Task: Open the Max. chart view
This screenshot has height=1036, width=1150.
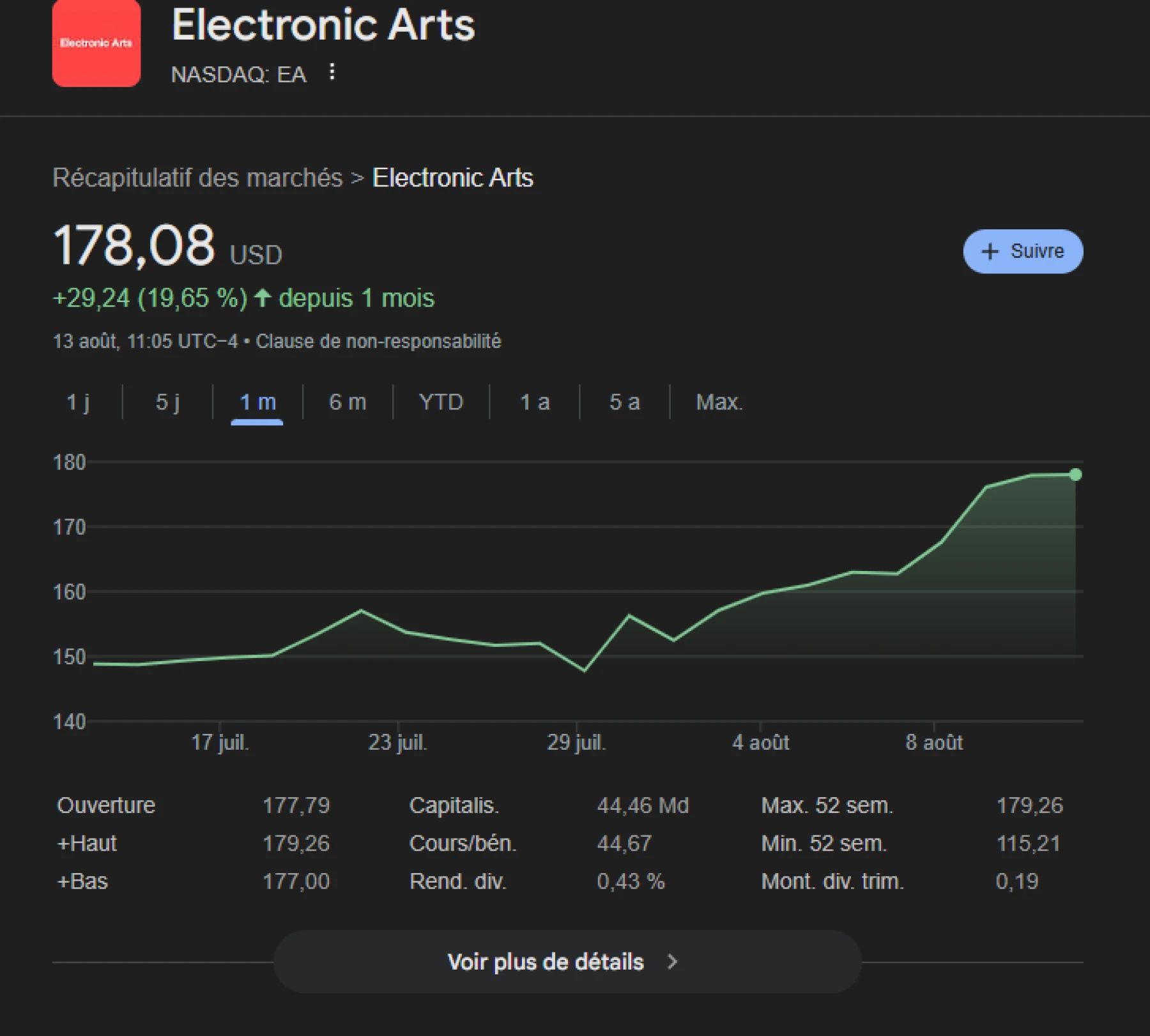Action: 719,402
